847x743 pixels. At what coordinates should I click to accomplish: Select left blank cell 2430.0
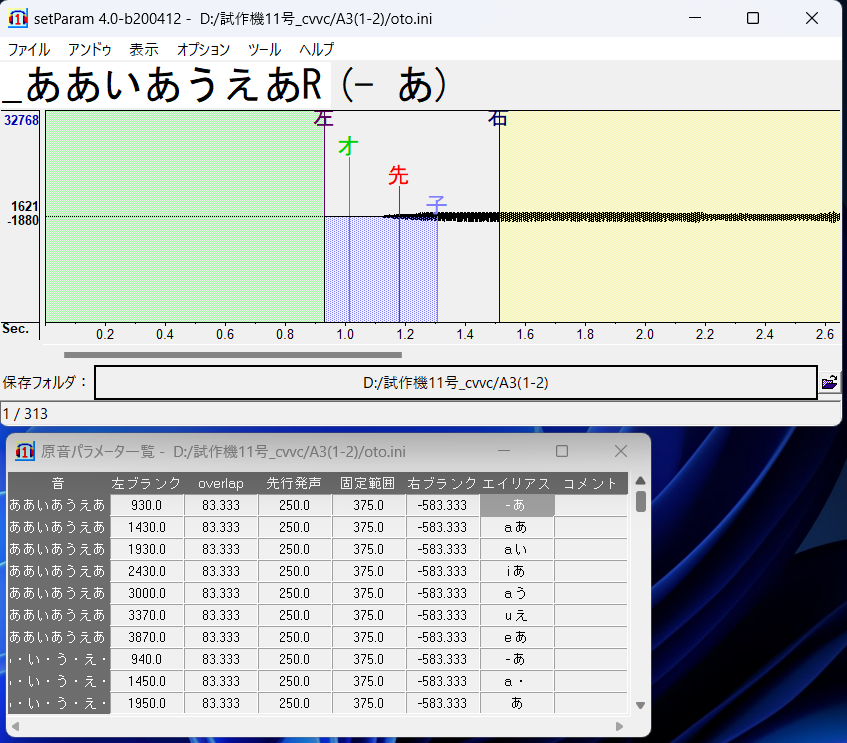pos(146,571)
